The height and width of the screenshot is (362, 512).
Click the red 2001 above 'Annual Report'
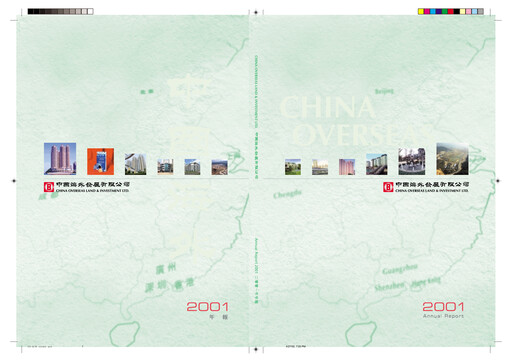443,306
